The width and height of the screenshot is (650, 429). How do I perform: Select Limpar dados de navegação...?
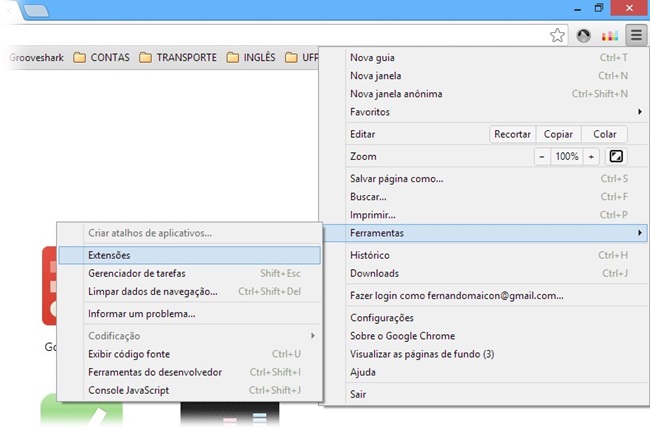point(189,292)
